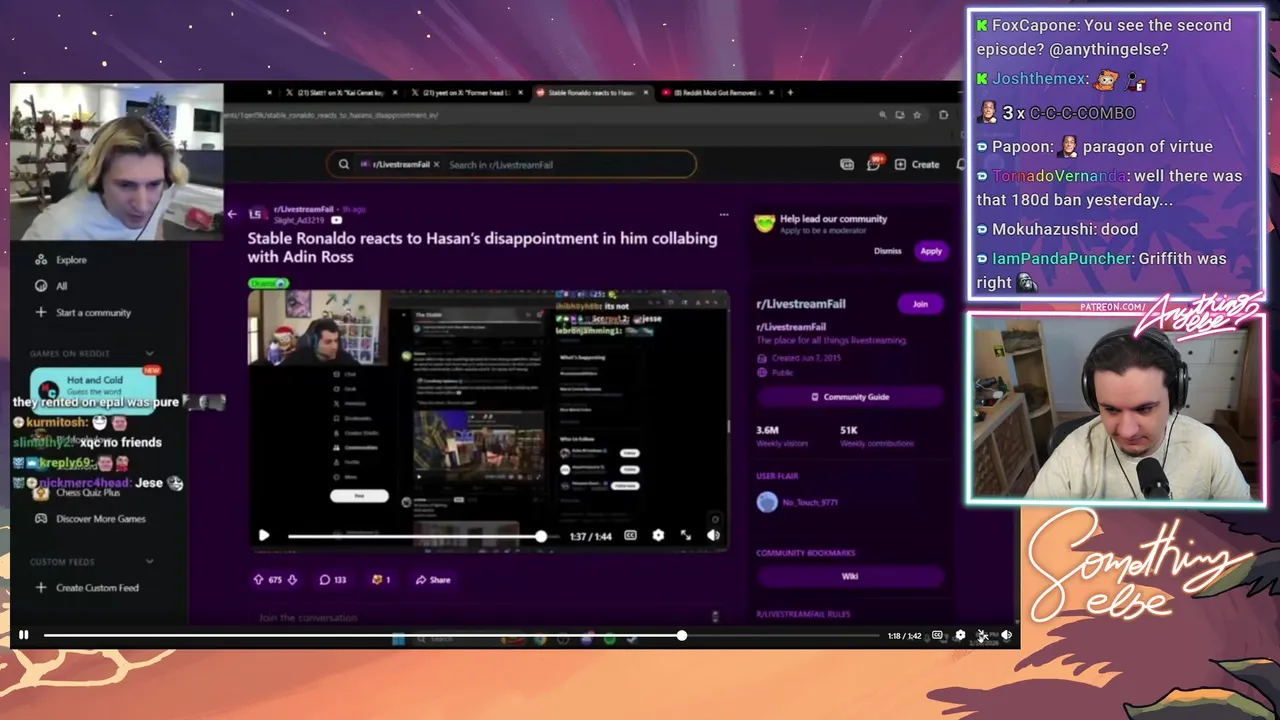The width and height of the screenshot is (1280, 720).
Task: Go back using the post back arrow
Action: pyautogui.click(x=232, y=214)
